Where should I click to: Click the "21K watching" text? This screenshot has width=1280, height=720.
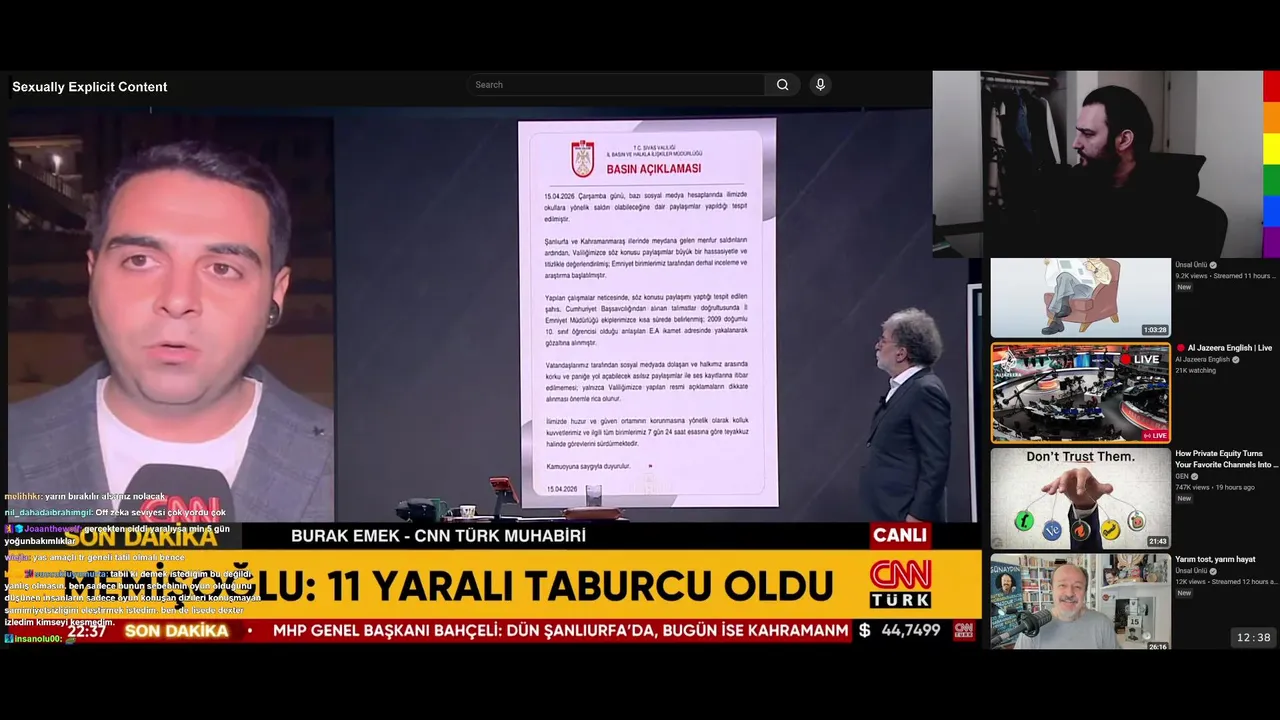coord(1195,370)
